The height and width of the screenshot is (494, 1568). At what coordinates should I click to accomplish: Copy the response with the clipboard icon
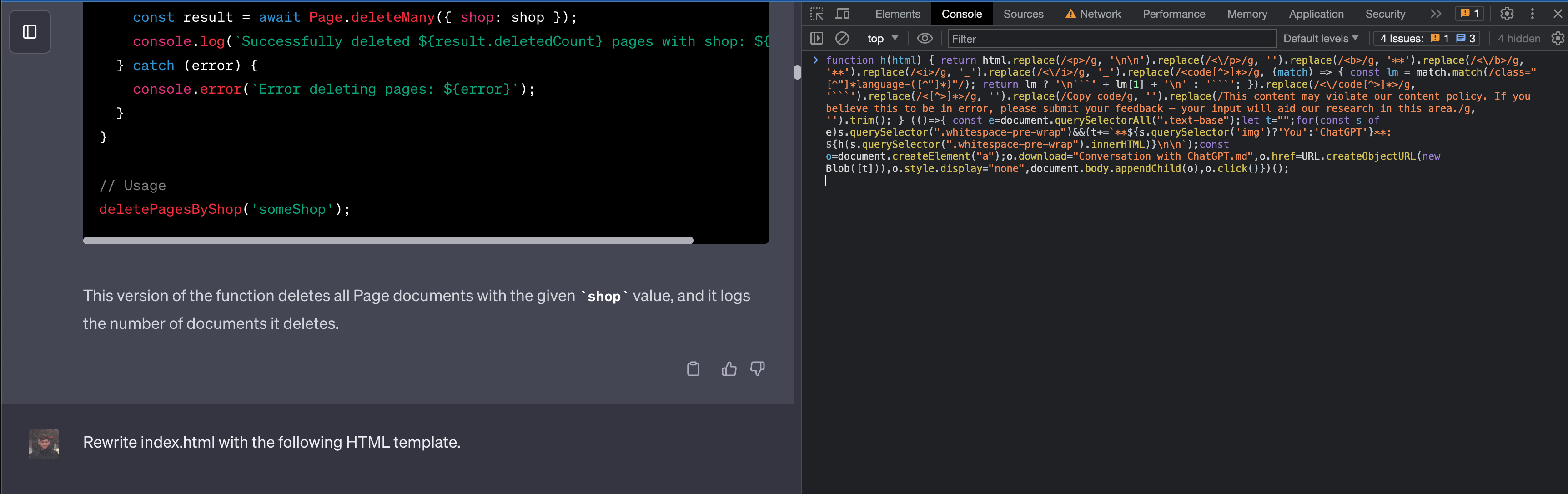click(x=693, y=368)
